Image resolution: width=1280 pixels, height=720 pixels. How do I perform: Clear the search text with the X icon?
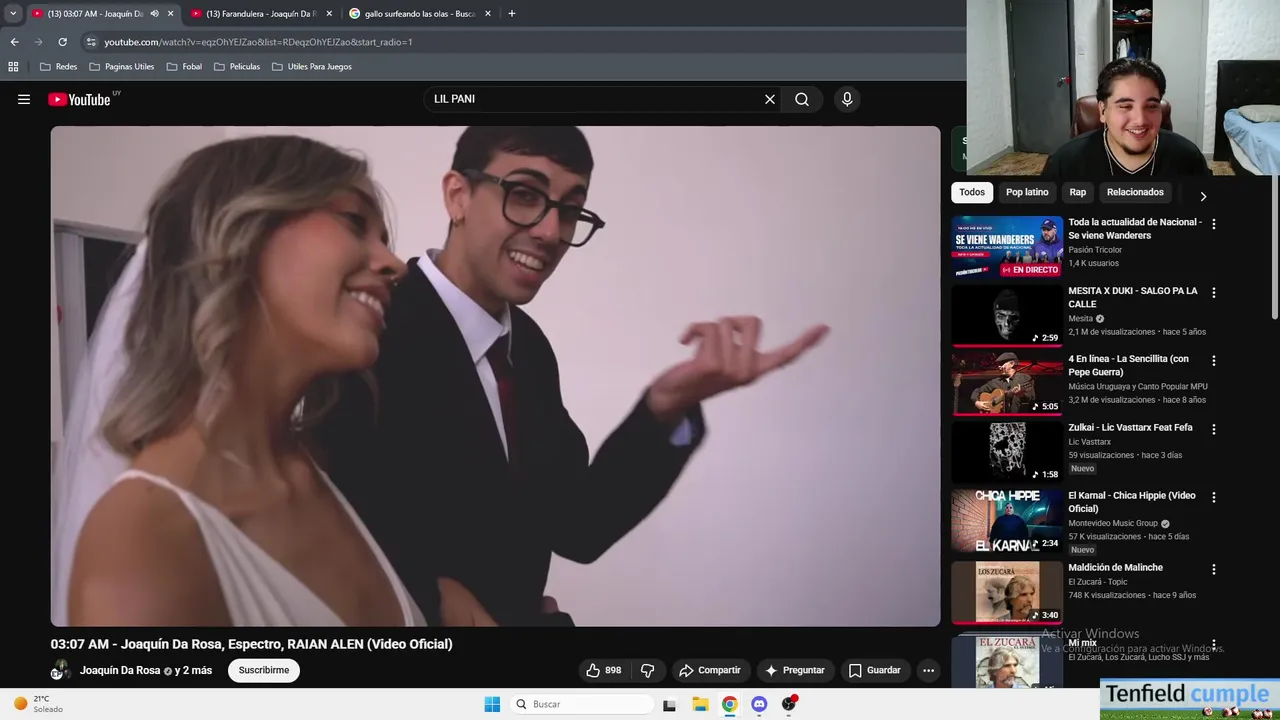(770, 99)
